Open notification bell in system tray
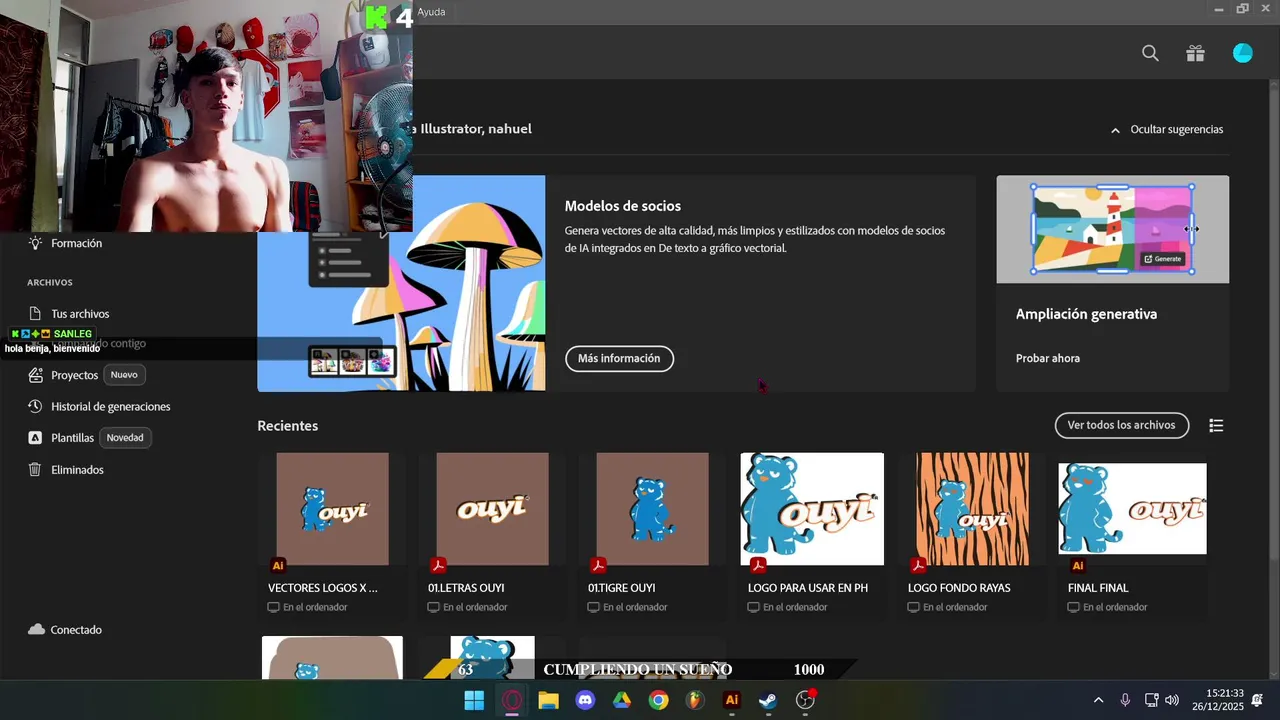 tap(1257, 700)
